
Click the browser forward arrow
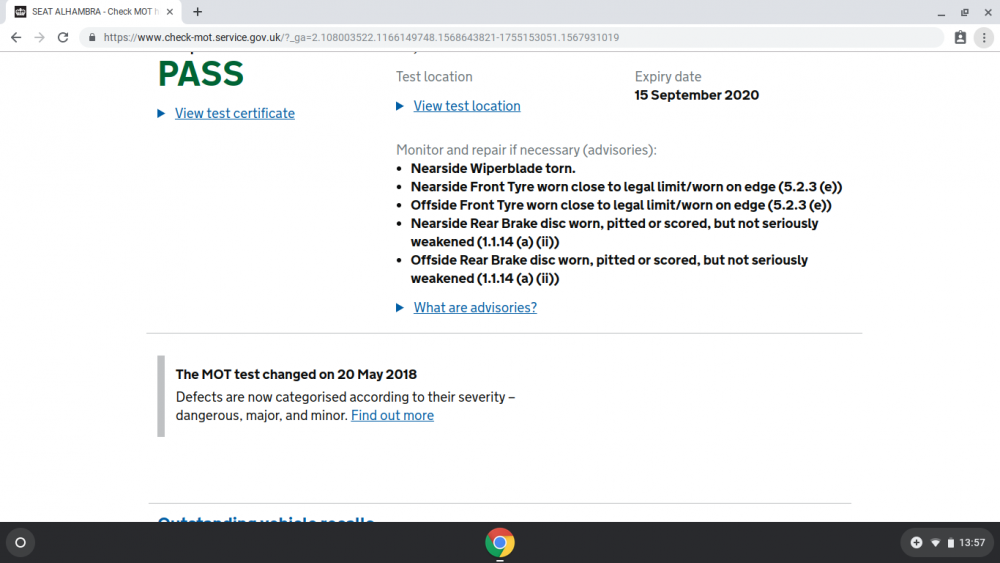[x=40, y=38]
